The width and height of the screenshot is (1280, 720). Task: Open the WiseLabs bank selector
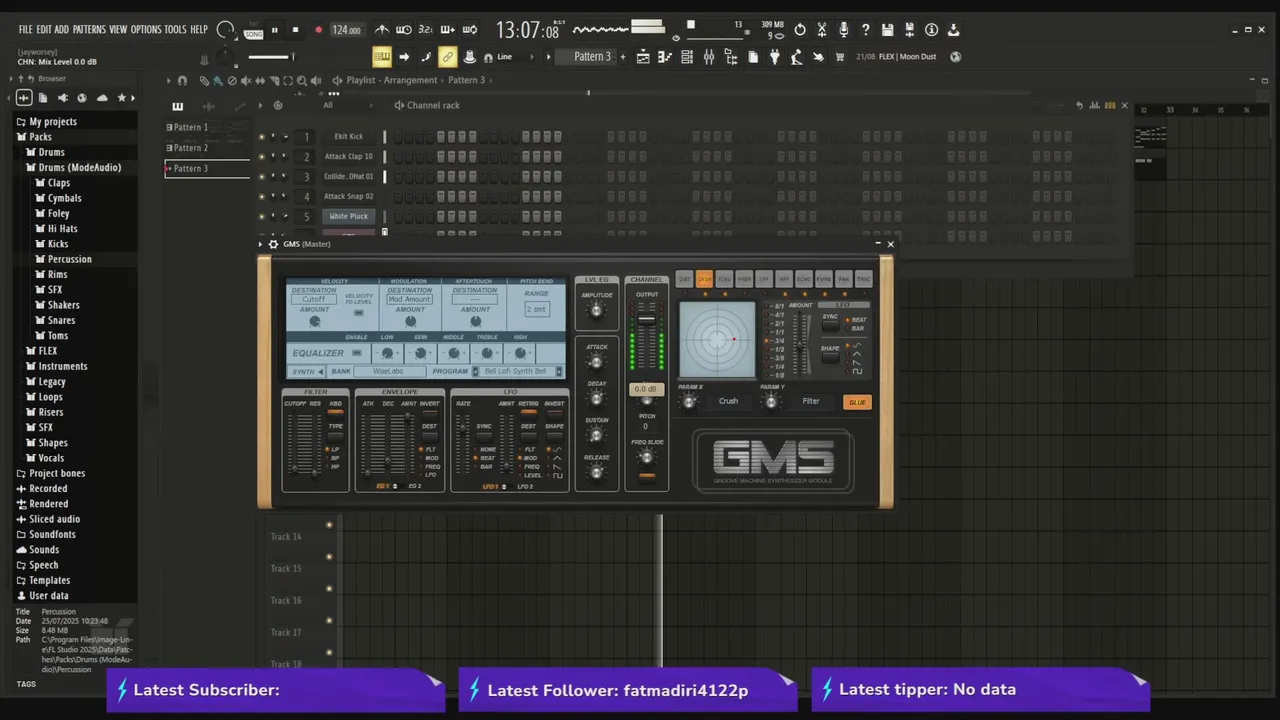pyautogui.click(x=389, y=371)
